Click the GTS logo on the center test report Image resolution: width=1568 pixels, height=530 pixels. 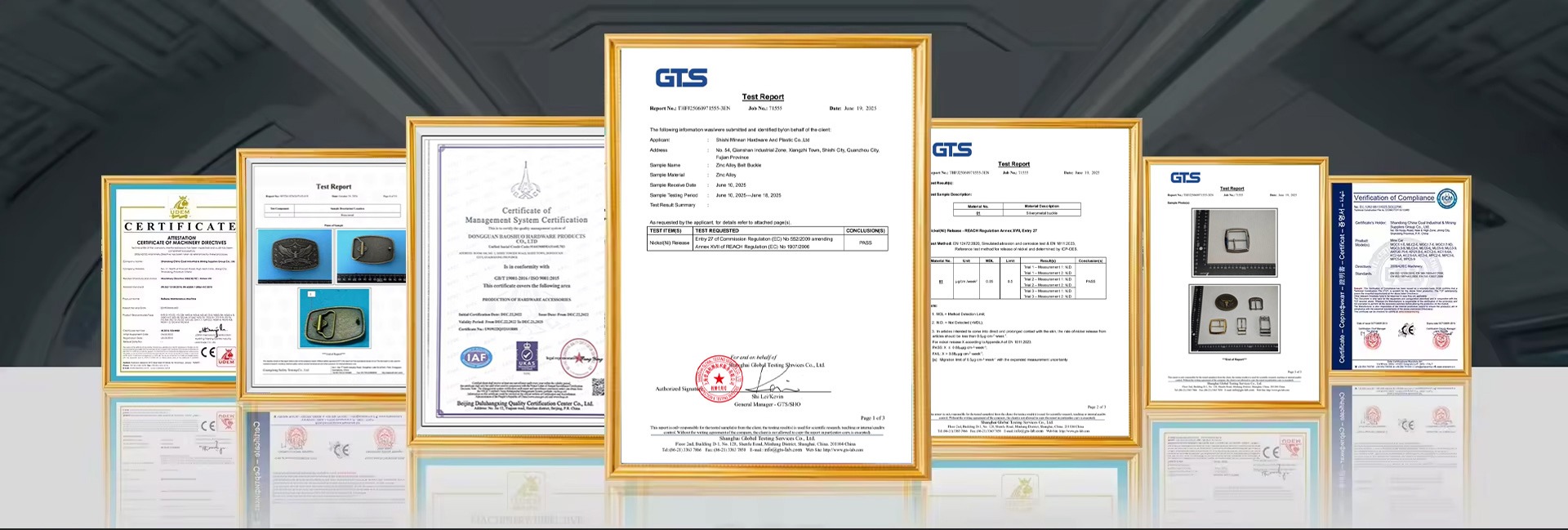coord(681,78)
